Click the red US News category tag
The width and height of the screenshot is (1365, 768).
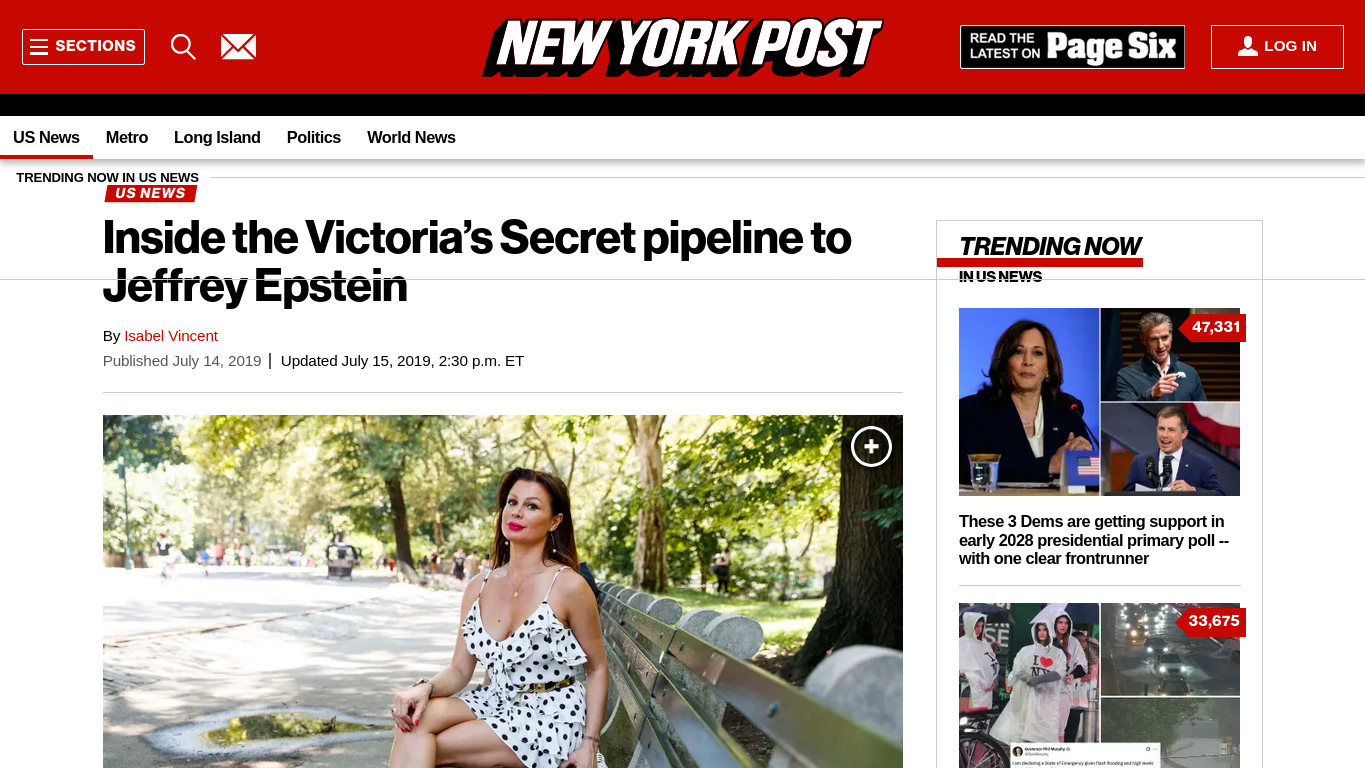coord(150,193)
